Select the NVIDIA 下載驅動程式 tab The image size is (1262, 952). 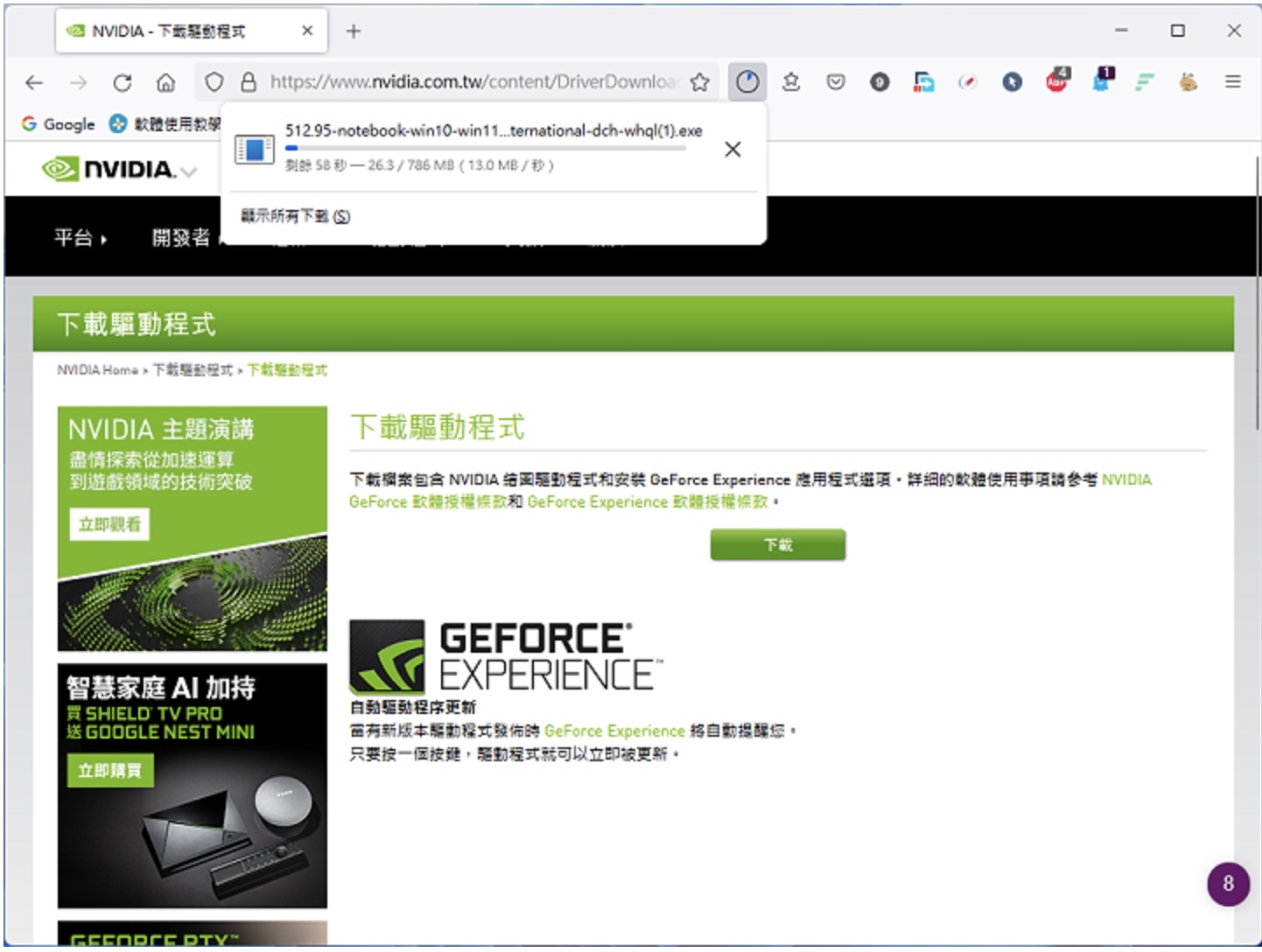coord(192,31)
